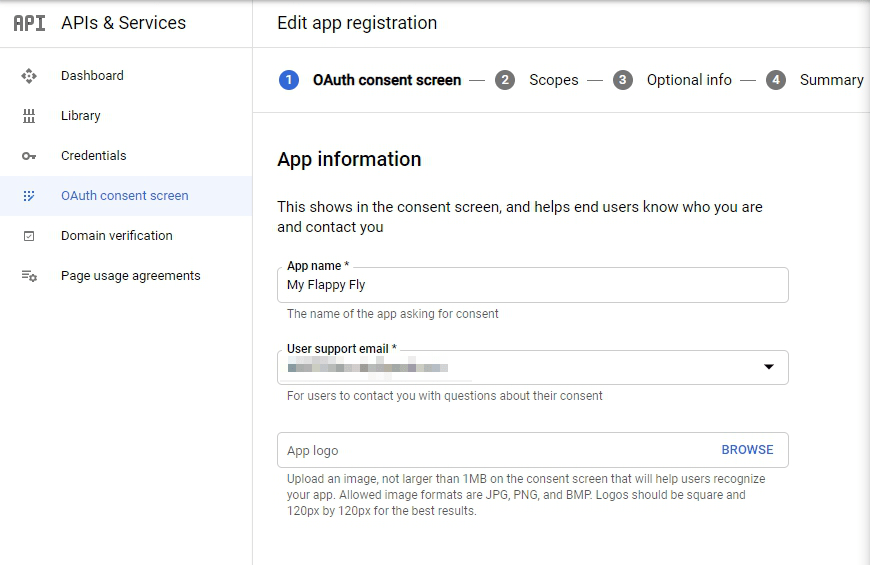Click the Domain verification checkbox icon
This screenshot has width=870, height=565.
click(29, 236)
